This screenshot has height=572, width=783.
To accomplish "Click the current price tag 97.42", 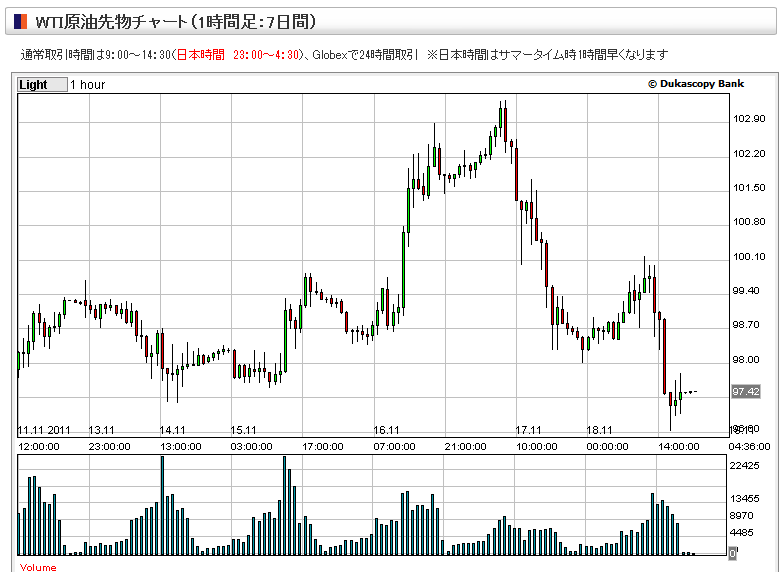I will click(x=746, y=391).
